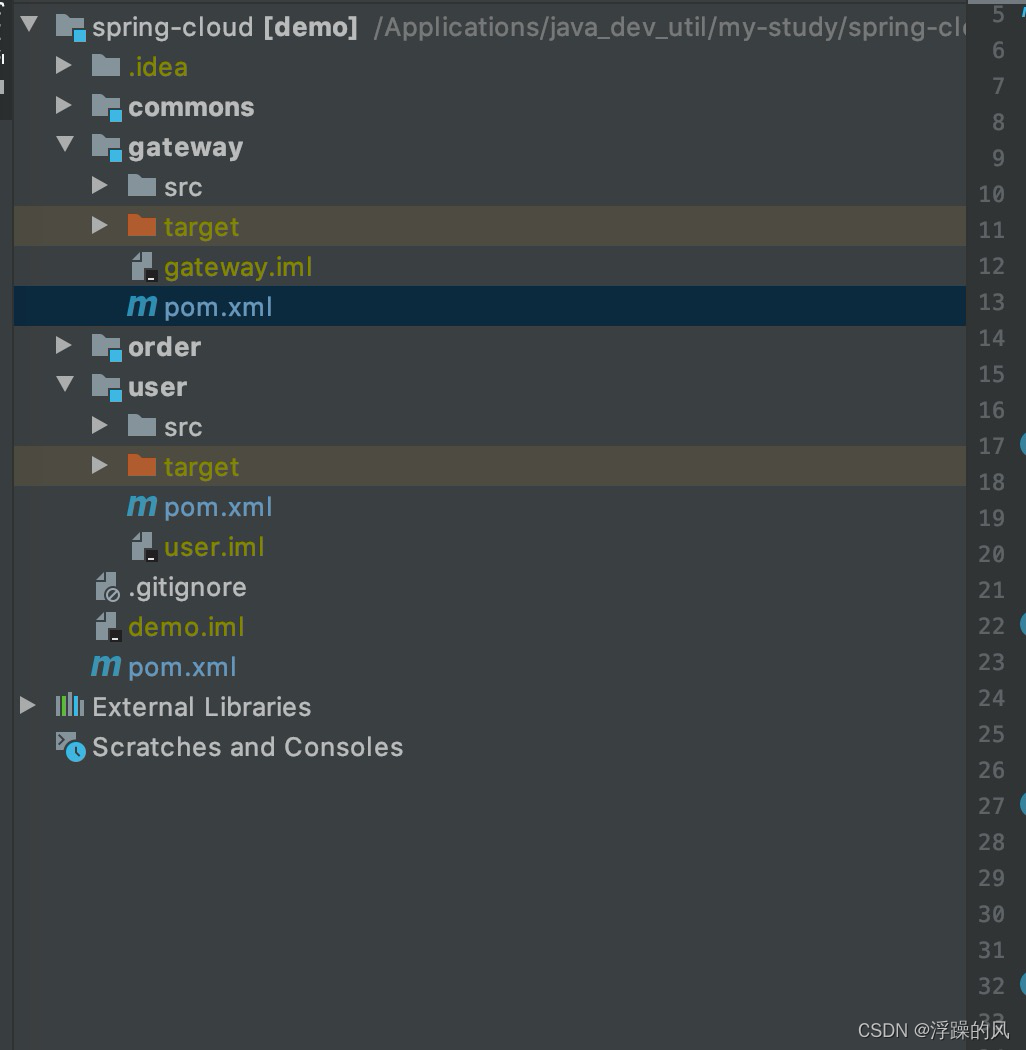Click the gateway.iml file icon
Image resolution: width=1026 pixels, height=1050 pixels.
pos(144,267)
